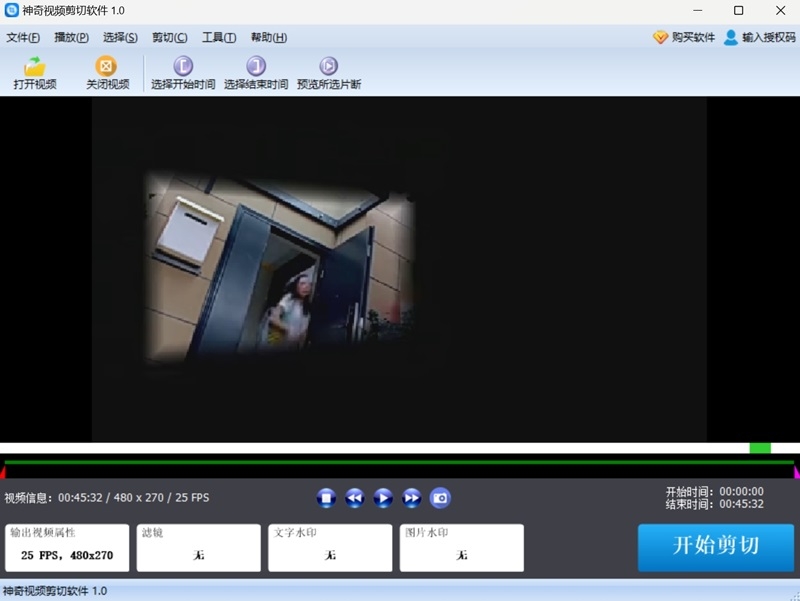Image resolution: width=800 pixels, height=601 pixels.
Task: Click the 输入授权码 user icon
Action: coord(731,37)
